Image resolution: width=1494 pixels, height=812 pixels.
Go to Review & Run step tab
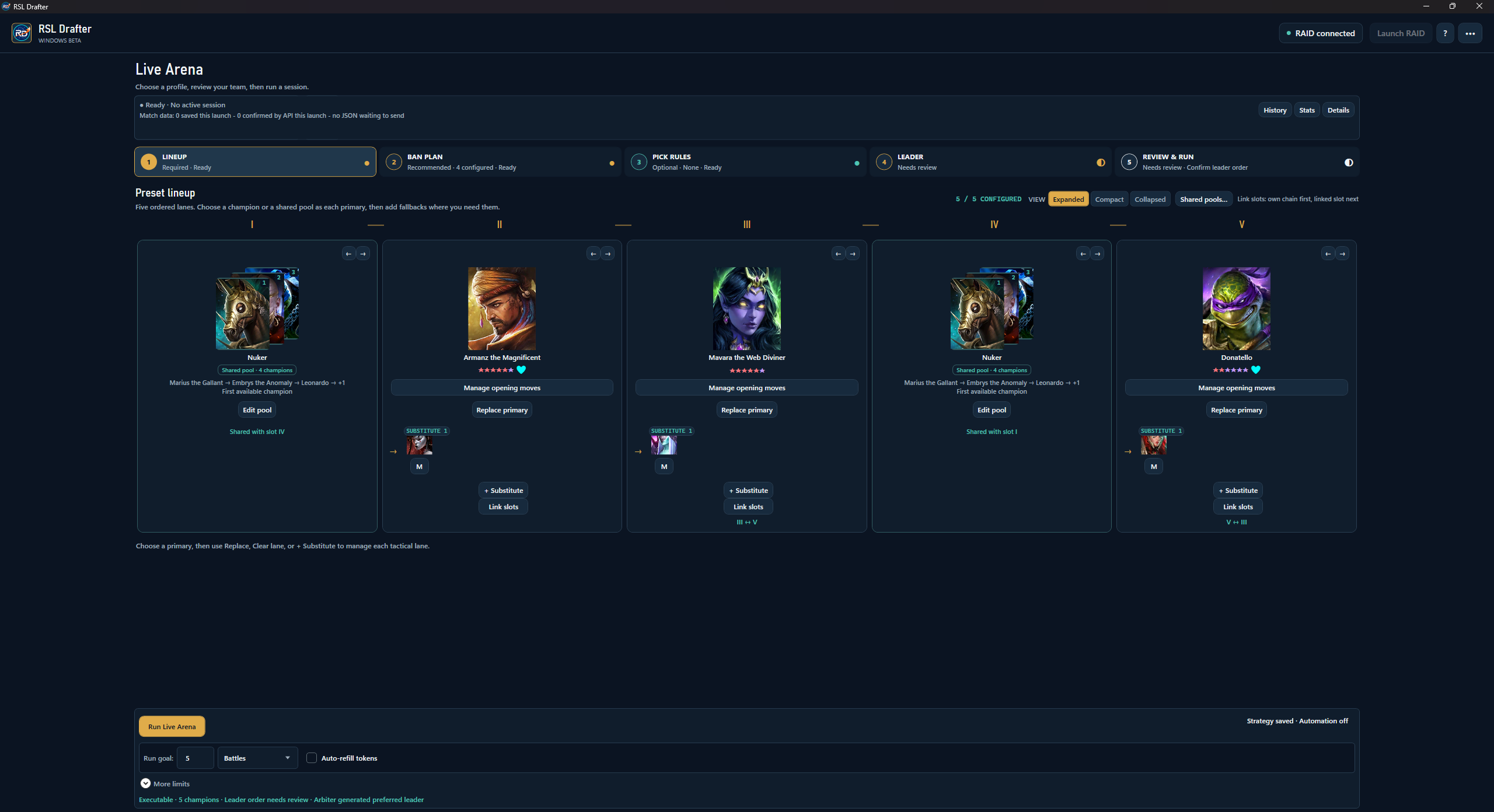point(1237,162)
